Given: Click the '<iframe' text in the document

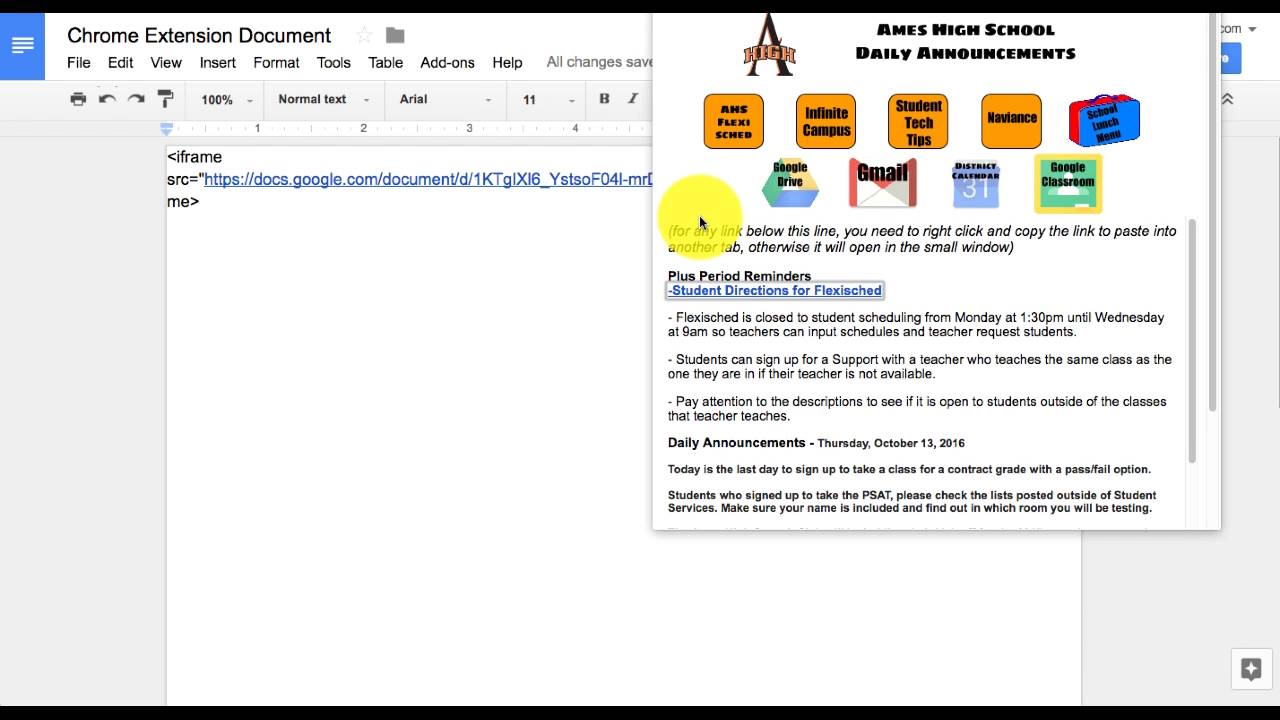Looking at the screenshot, I should coord(194,157).
